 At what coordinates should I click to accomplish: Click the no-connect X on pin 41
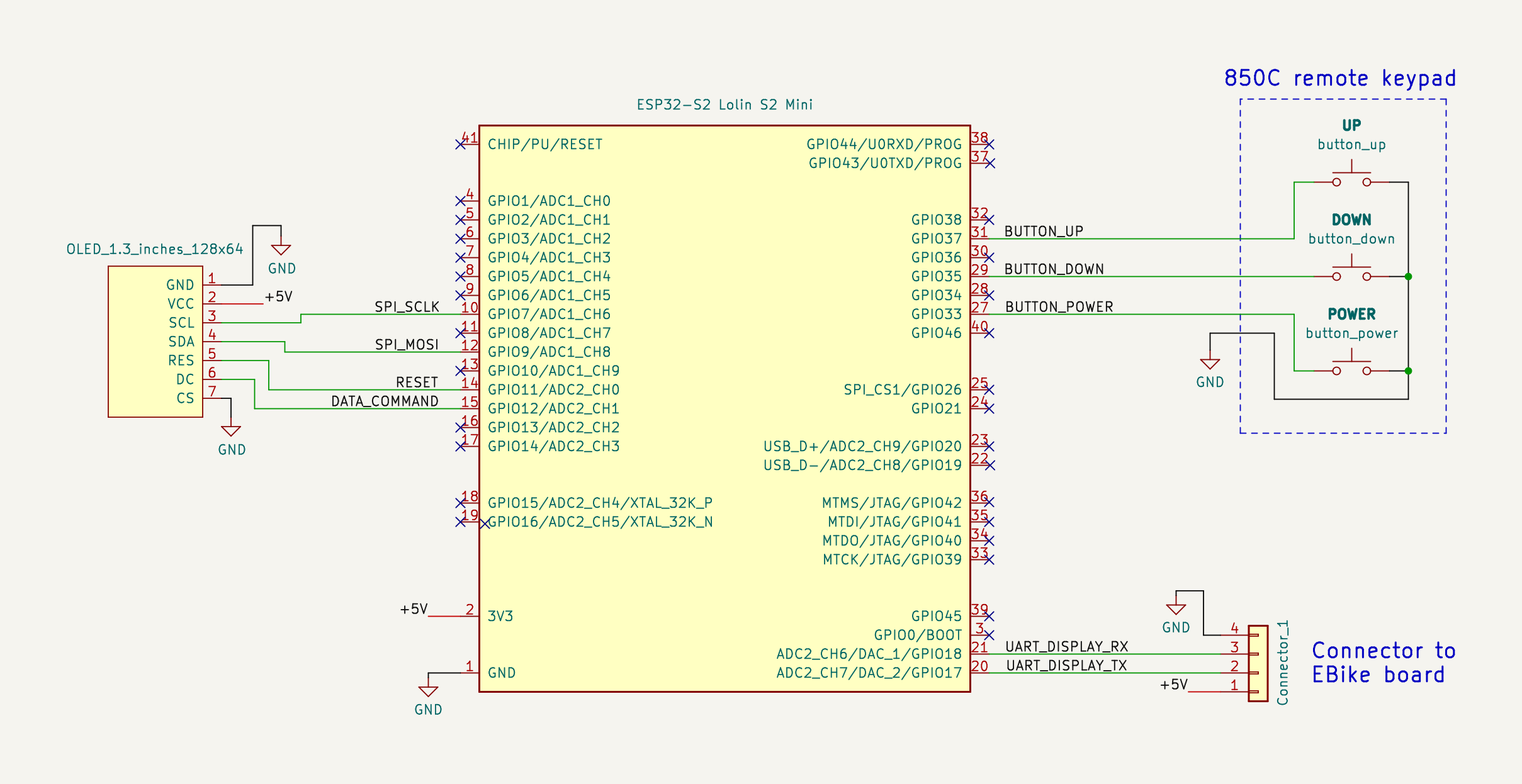point(460,144)
